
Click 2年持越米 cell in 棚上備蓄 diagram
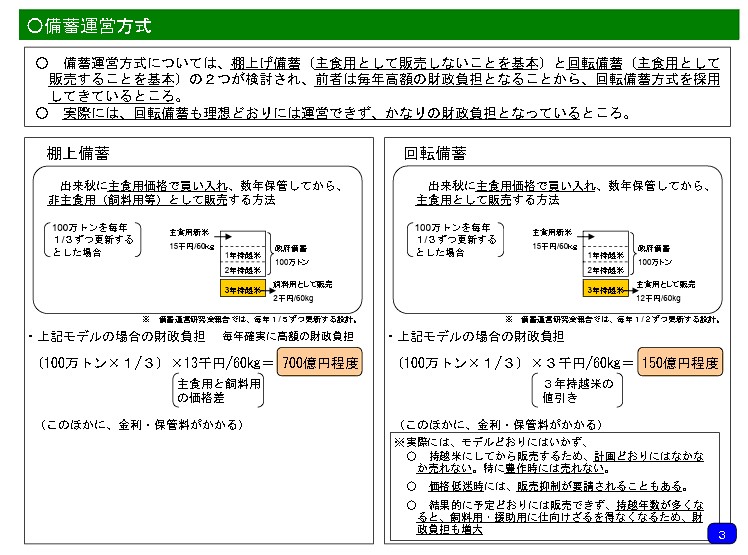243,270
